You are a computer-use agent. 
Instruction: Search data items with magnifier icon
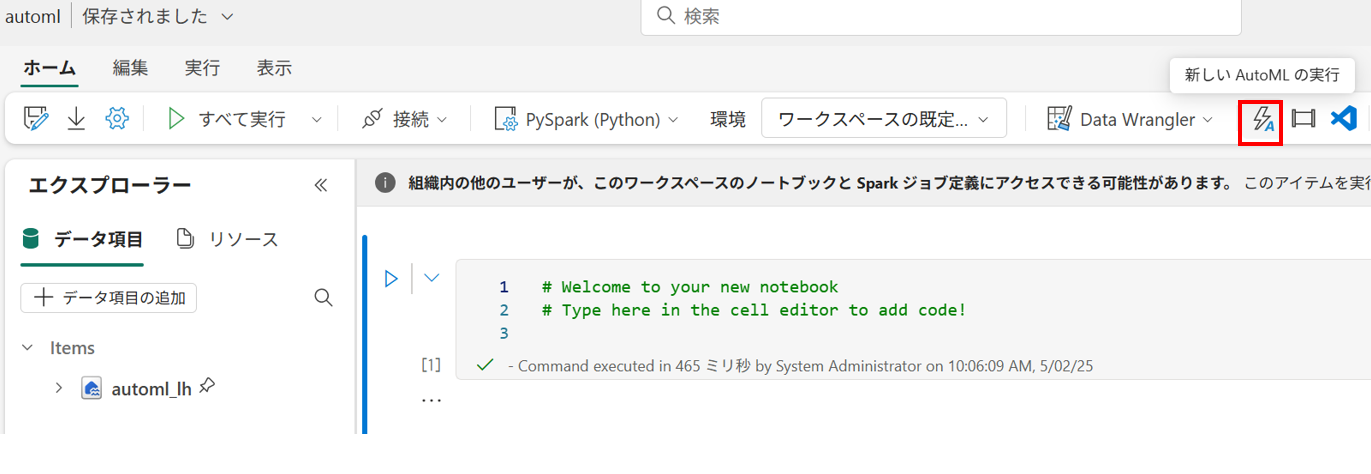pos(323,298)
